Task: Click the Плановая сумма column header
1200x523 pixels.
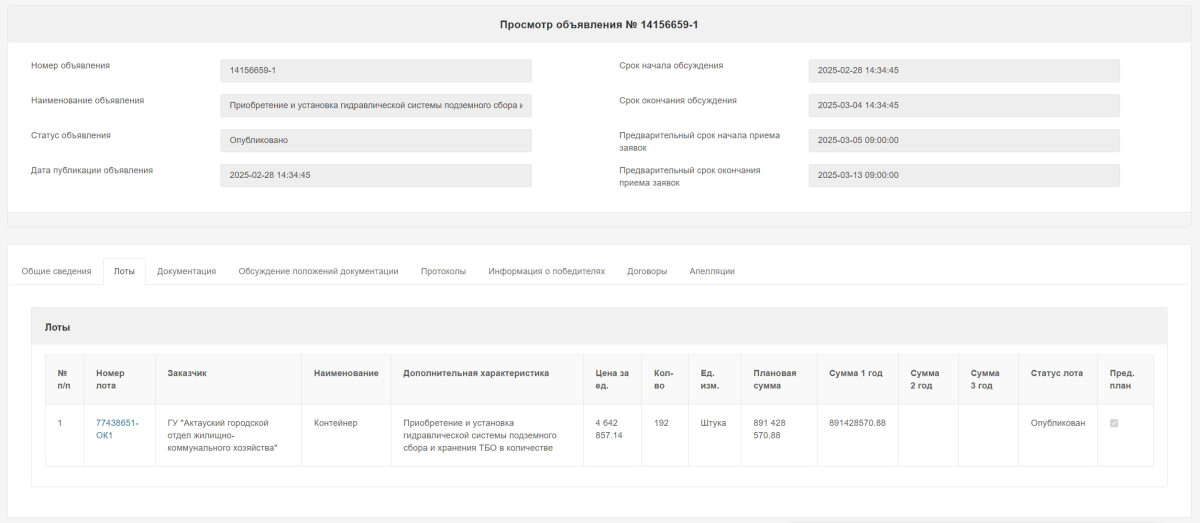Action: [x=775, y=379]
